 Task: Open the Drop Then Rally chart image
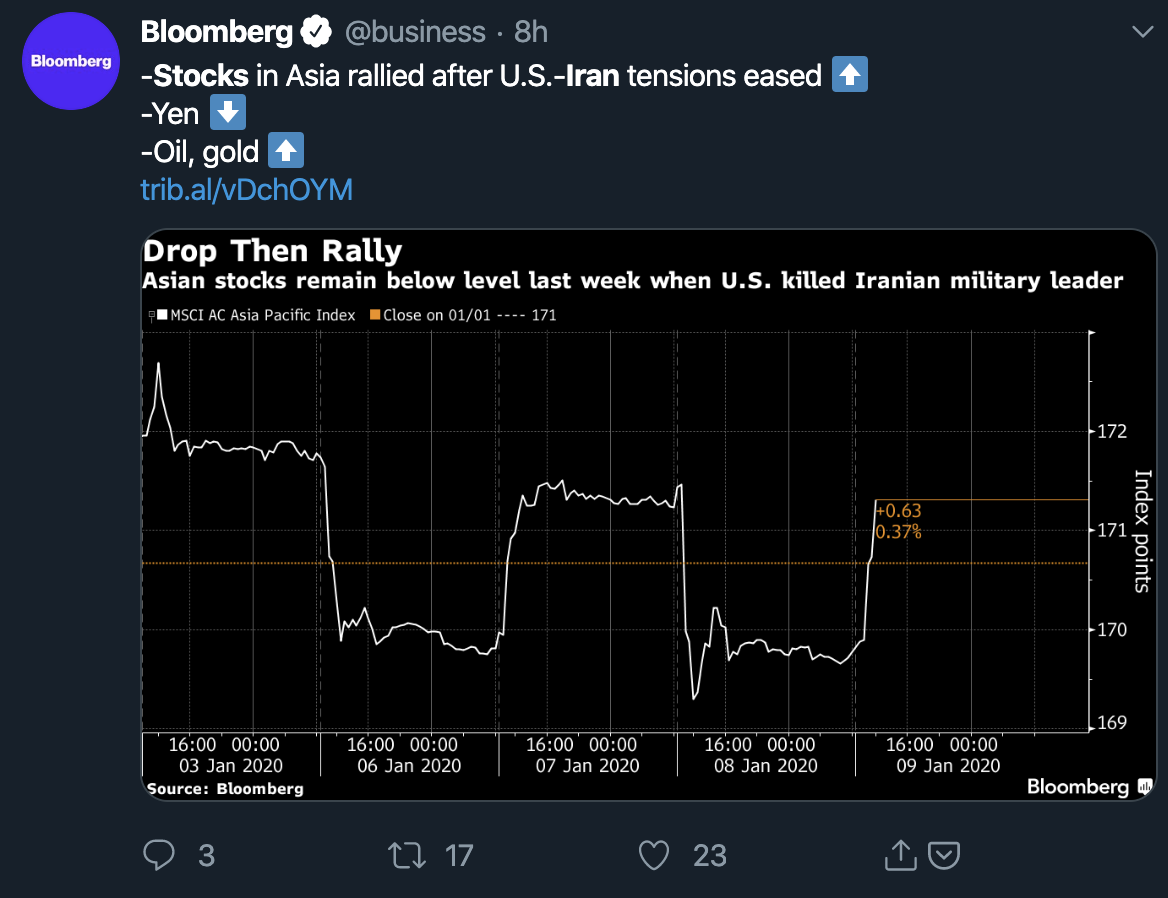click(x=648, y=515)
